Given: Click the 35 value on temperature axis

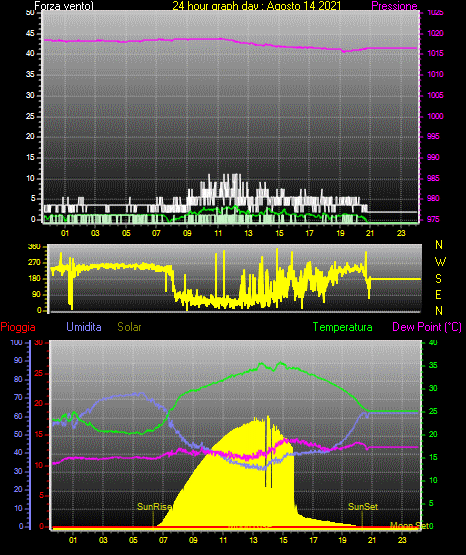Looking at the screenshot, I should (433, 365).
